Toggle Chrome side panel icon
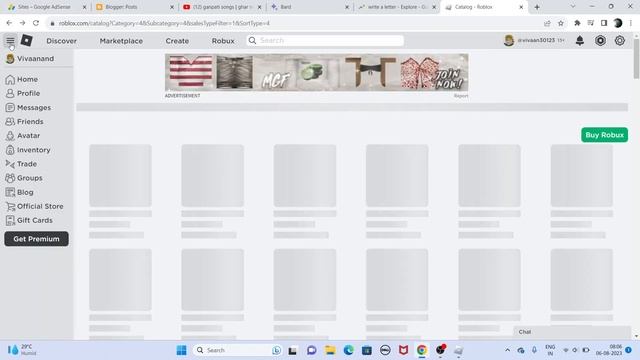The height and width of the screenshot is (360, 640). [604, 23]
